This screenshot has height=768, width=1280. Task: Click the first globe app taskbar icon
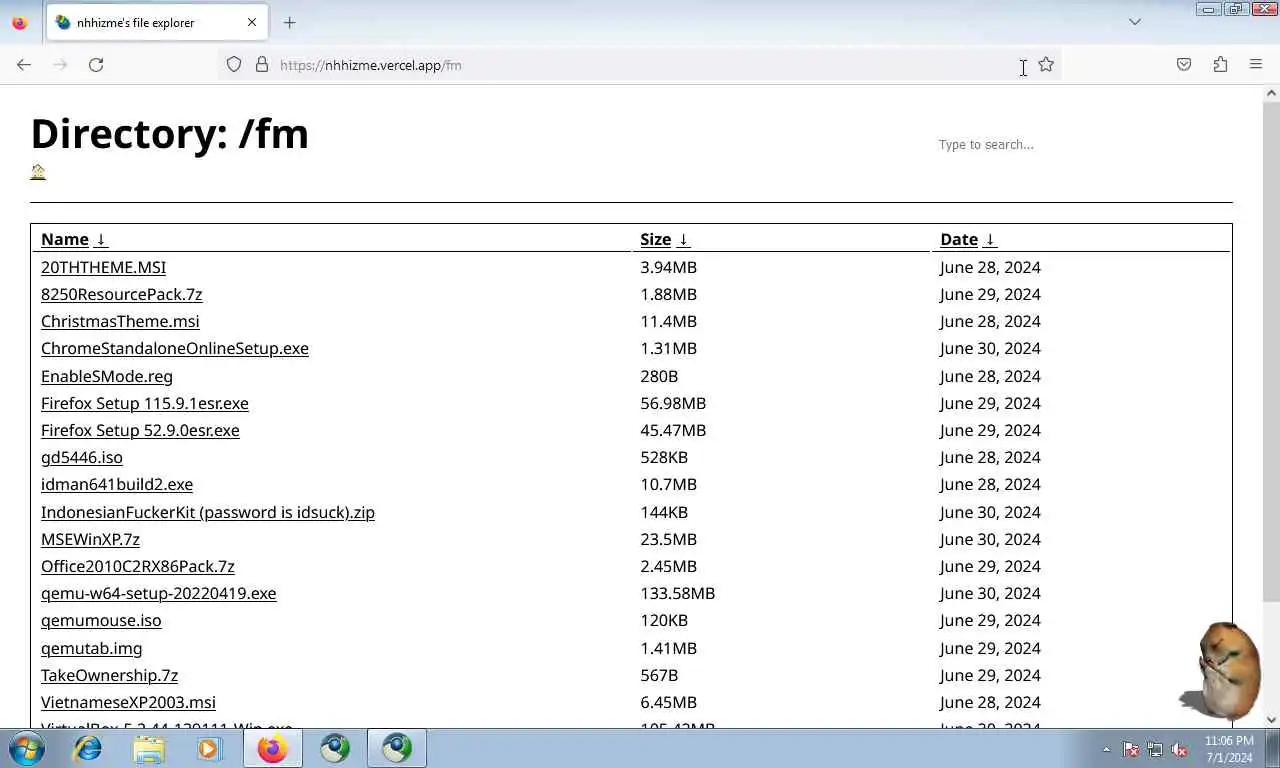point(335,748)
